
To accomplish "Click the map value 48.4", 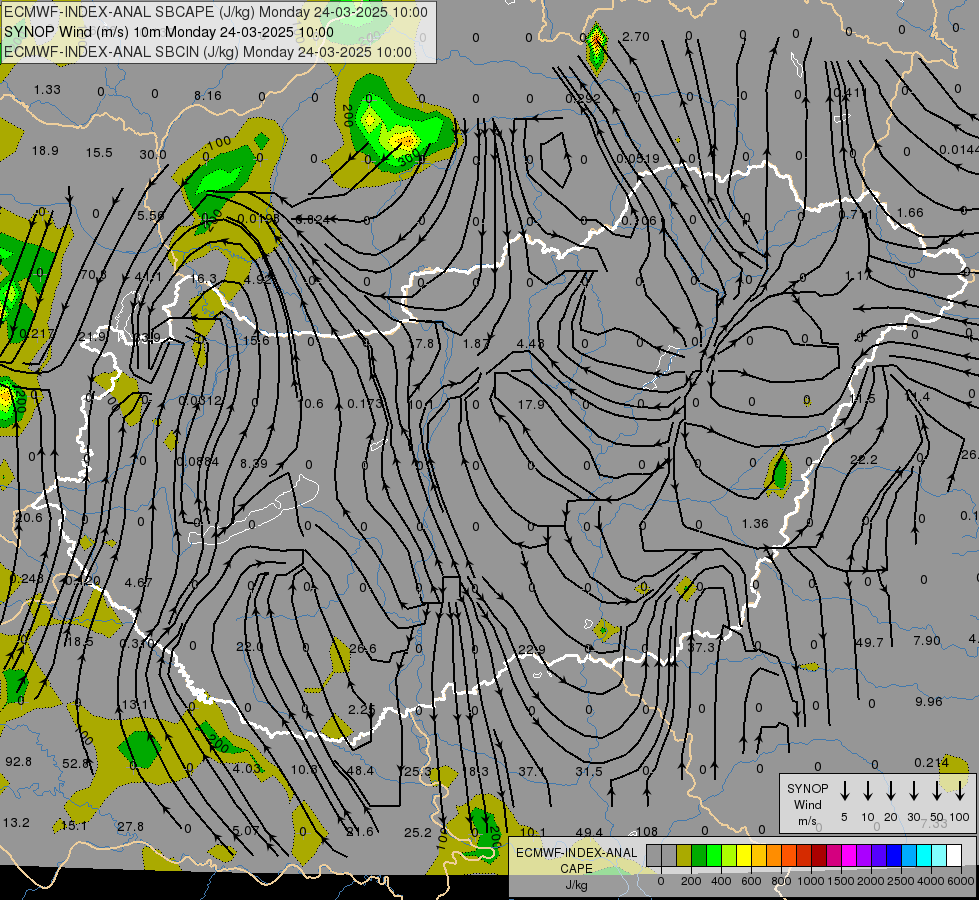I will click(x=360, y=770).
